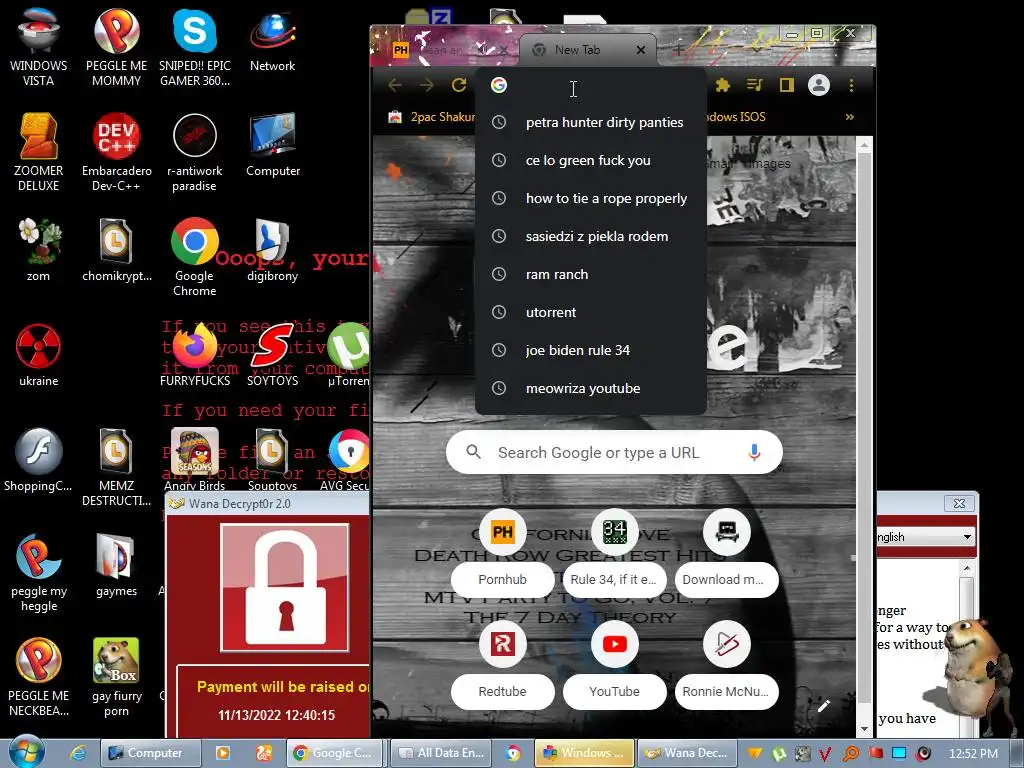Click Chrome page scrollbar up arrow
This screenshot has width=1024, height=768.
pos(864,146)
